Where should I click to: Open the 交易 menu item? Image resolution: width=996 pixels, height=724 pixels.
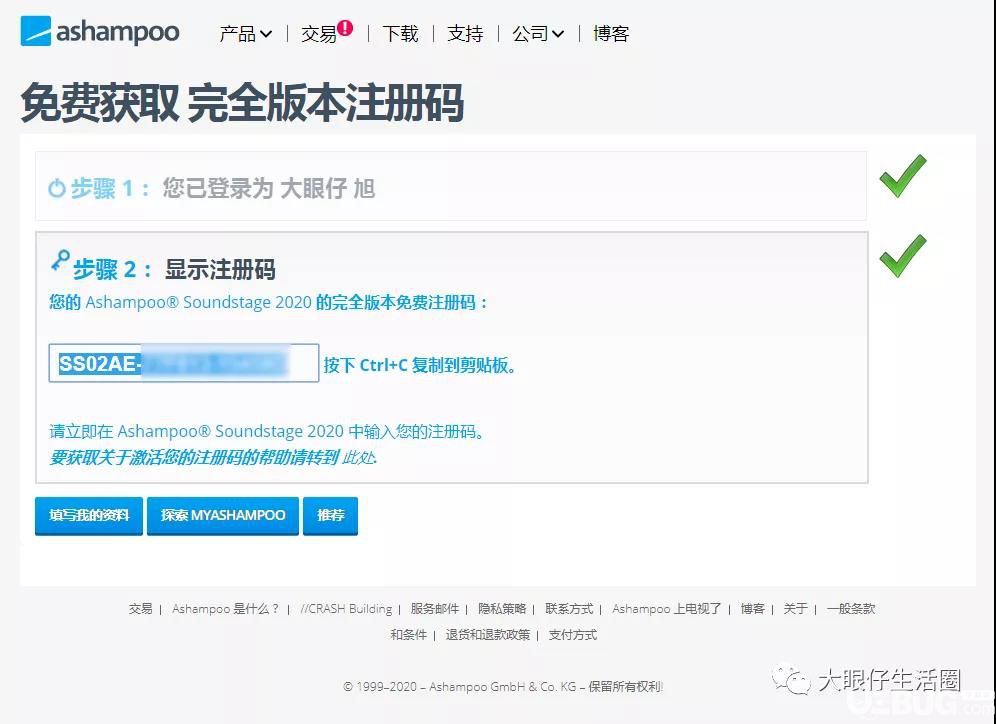(x=319, y=34)
